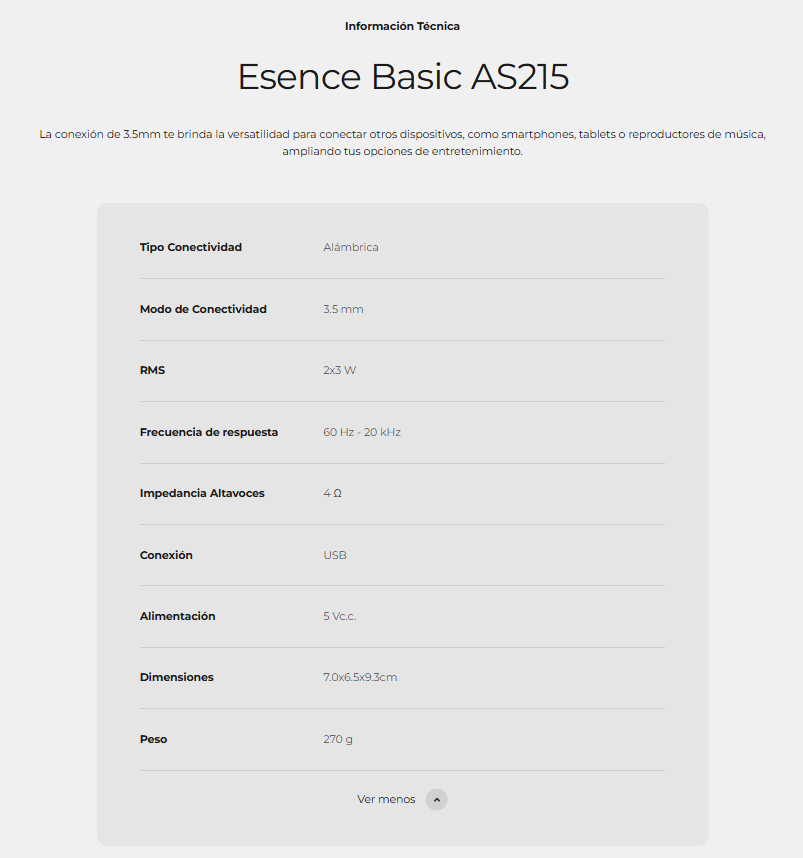Select the Información Técnica section title
803x858 pixels.
pos(402,26)
